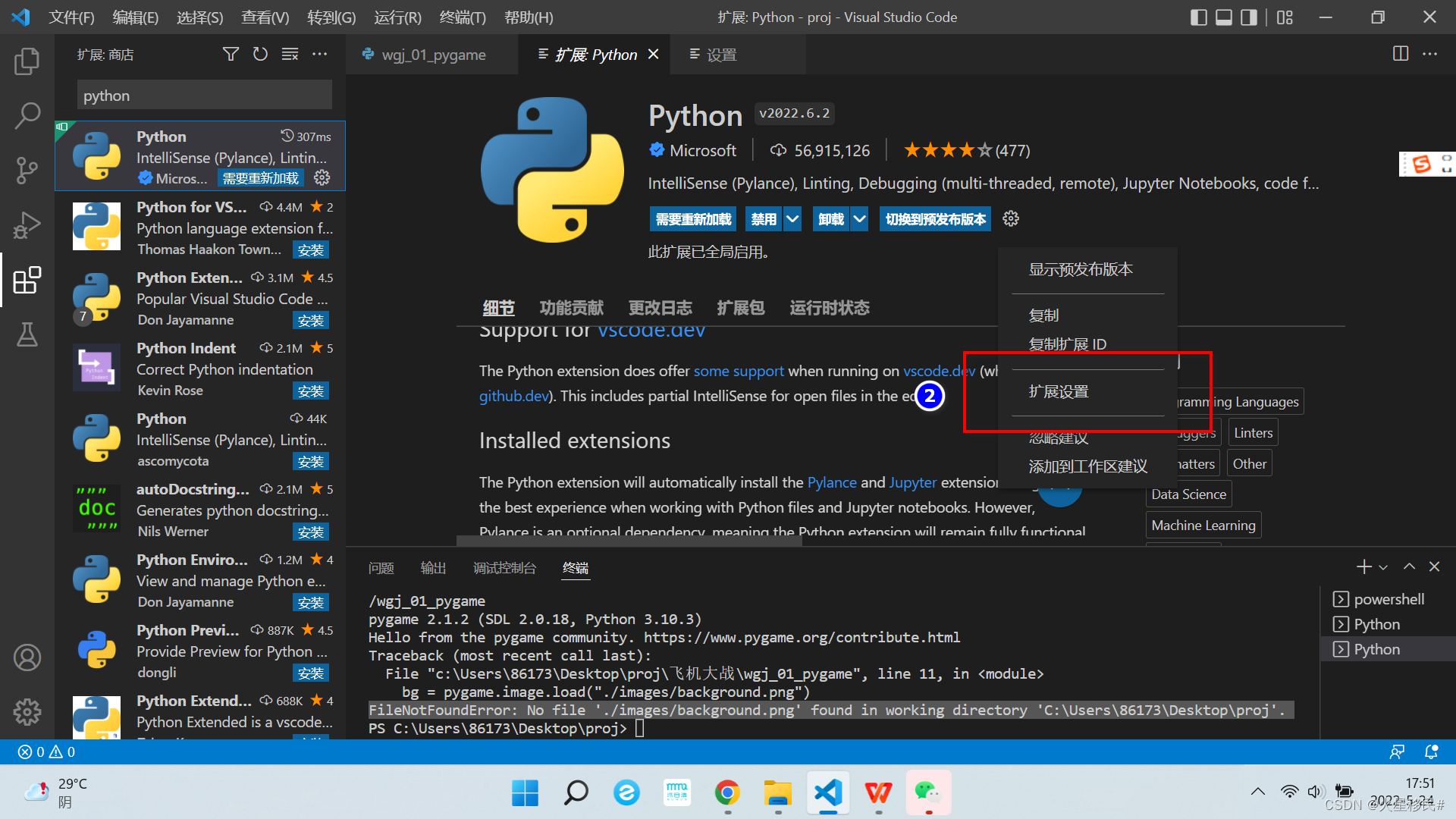The image size is (1456, 819).
Task: Open Source Control view
Action: point(27,171)
